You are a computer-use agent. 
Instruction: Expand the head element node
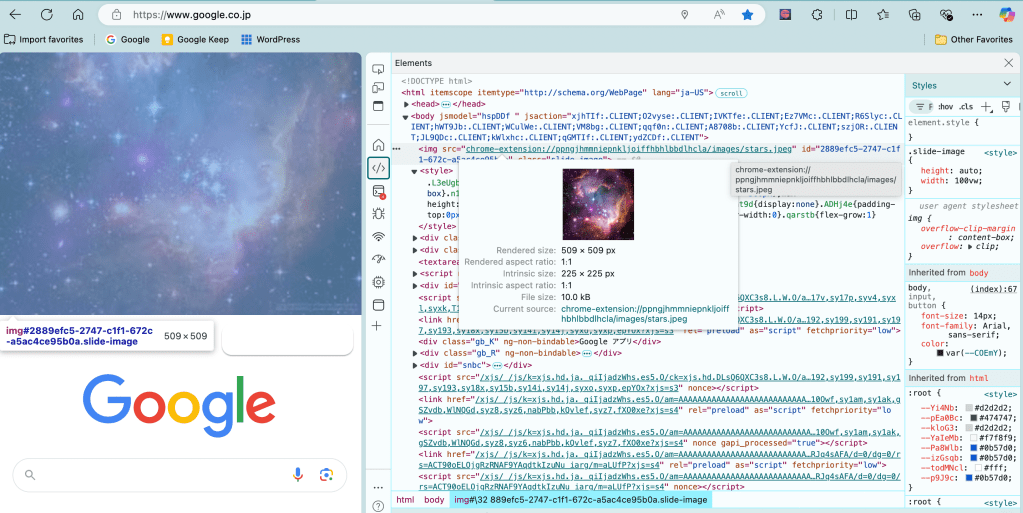coord(407,104)
